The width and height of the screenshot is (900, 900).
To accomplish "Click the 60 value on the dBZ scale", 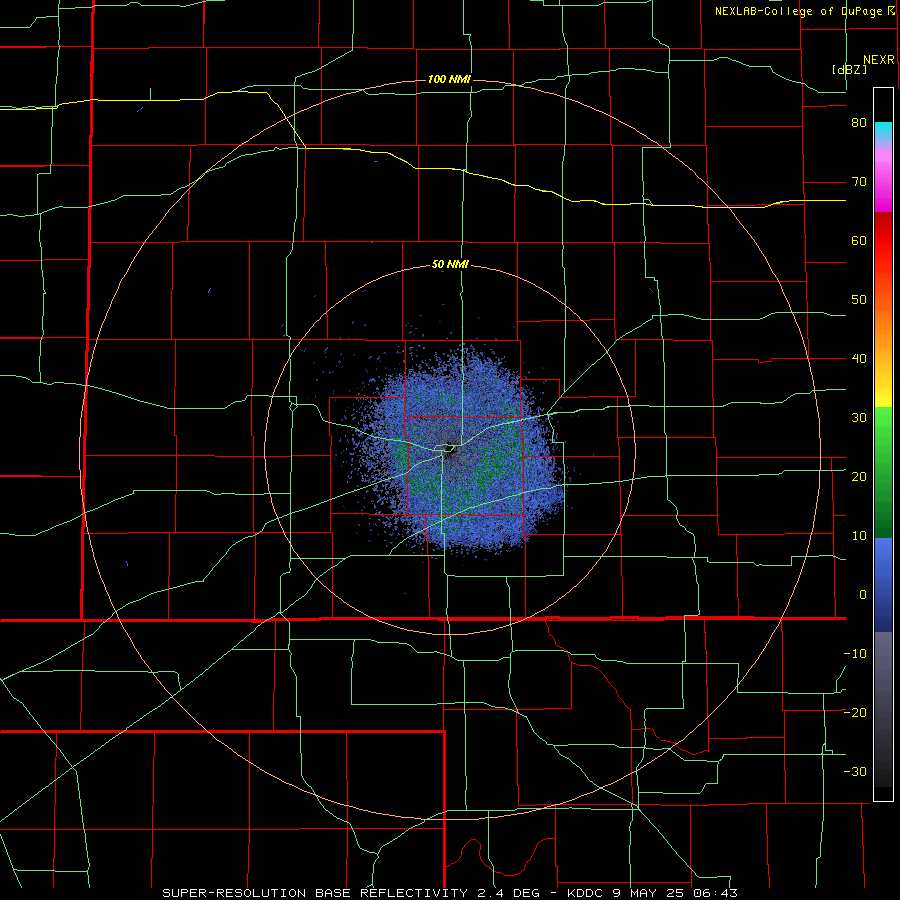I will [859, 241].
